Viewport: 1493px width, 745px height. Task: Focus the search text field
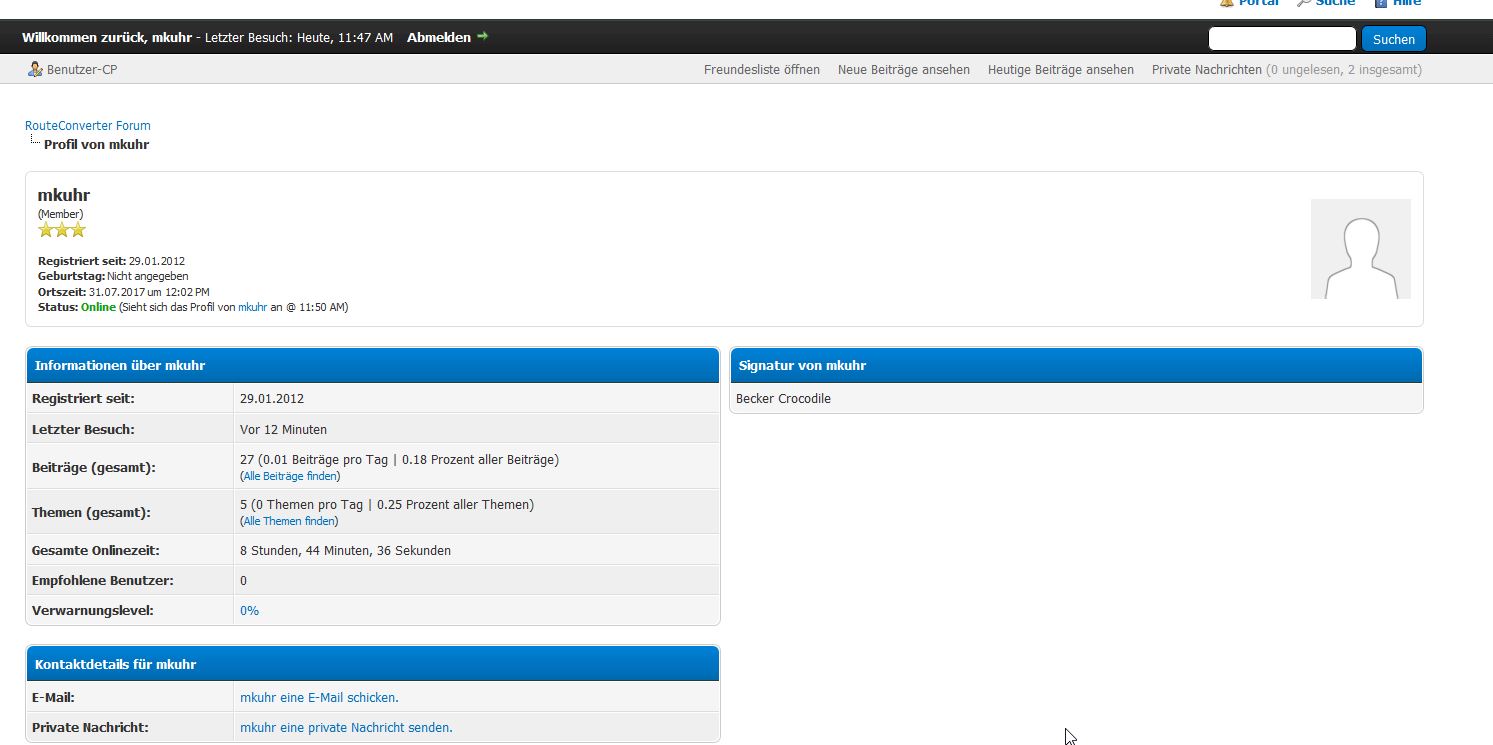tap(1281, 39)
